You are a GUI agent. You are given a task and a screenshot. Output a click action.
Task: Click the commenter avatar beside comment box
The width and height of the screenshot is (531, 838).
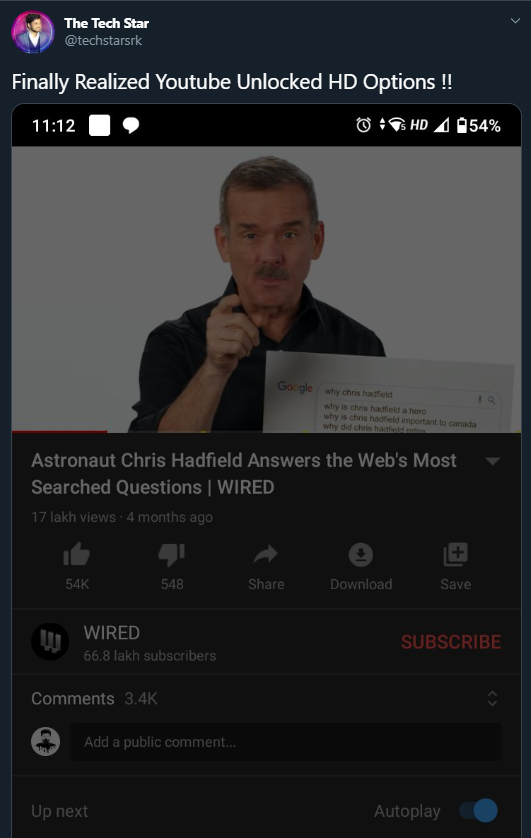(x=45, y=741)
